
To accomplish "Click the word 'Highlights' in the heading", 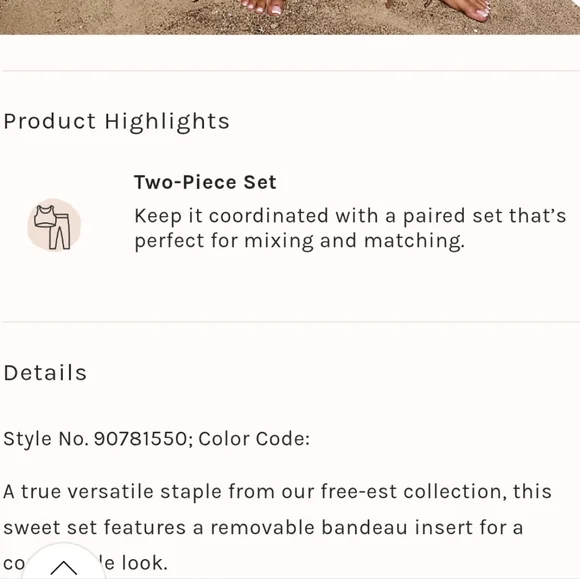I will click(167, 122).
